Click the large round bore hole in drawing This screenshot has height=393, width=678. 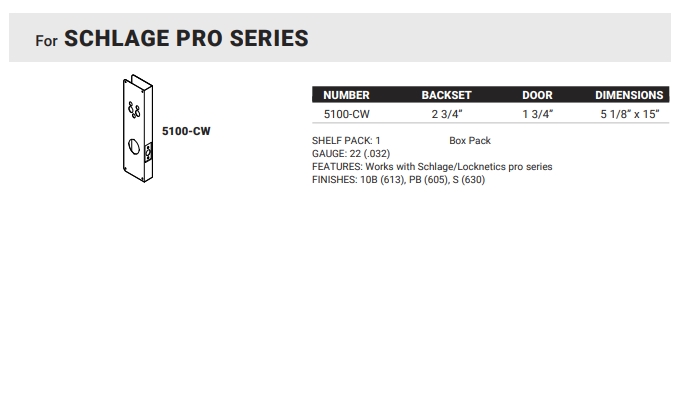pyautogui.click(x=134, y=147)
